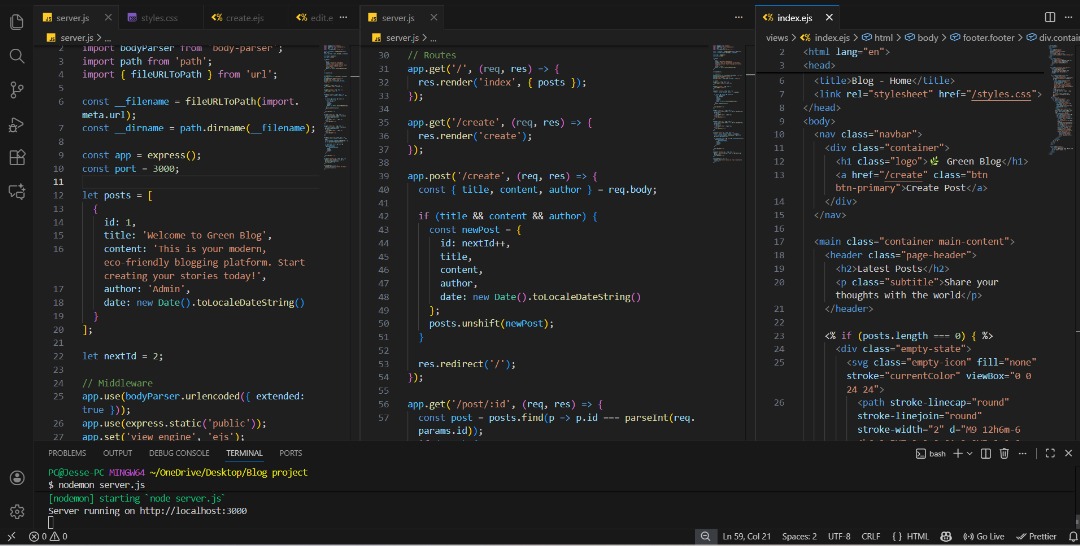The width and height of the screenshot is (1080, 546).
Task: Open more actions for index.ejs editor group
Action: pos(1068,17)
